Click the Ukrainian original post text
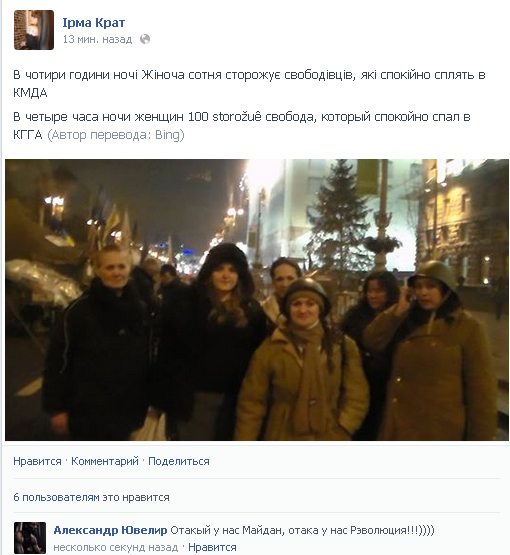Screen dimensions: 510x555 tap(249, 84)
